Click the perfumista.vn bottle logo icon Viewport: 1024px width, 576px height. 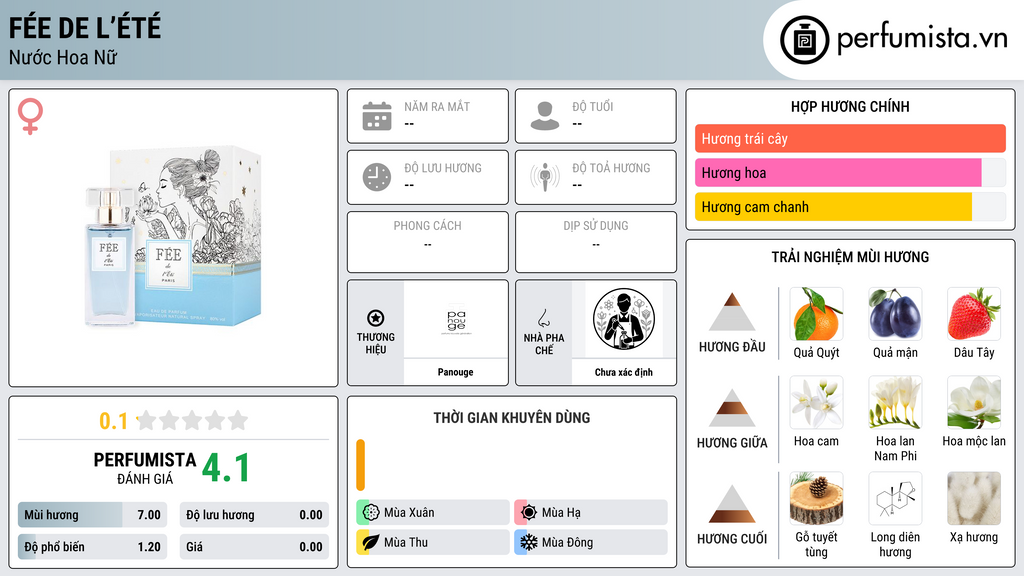click(804, 40)
